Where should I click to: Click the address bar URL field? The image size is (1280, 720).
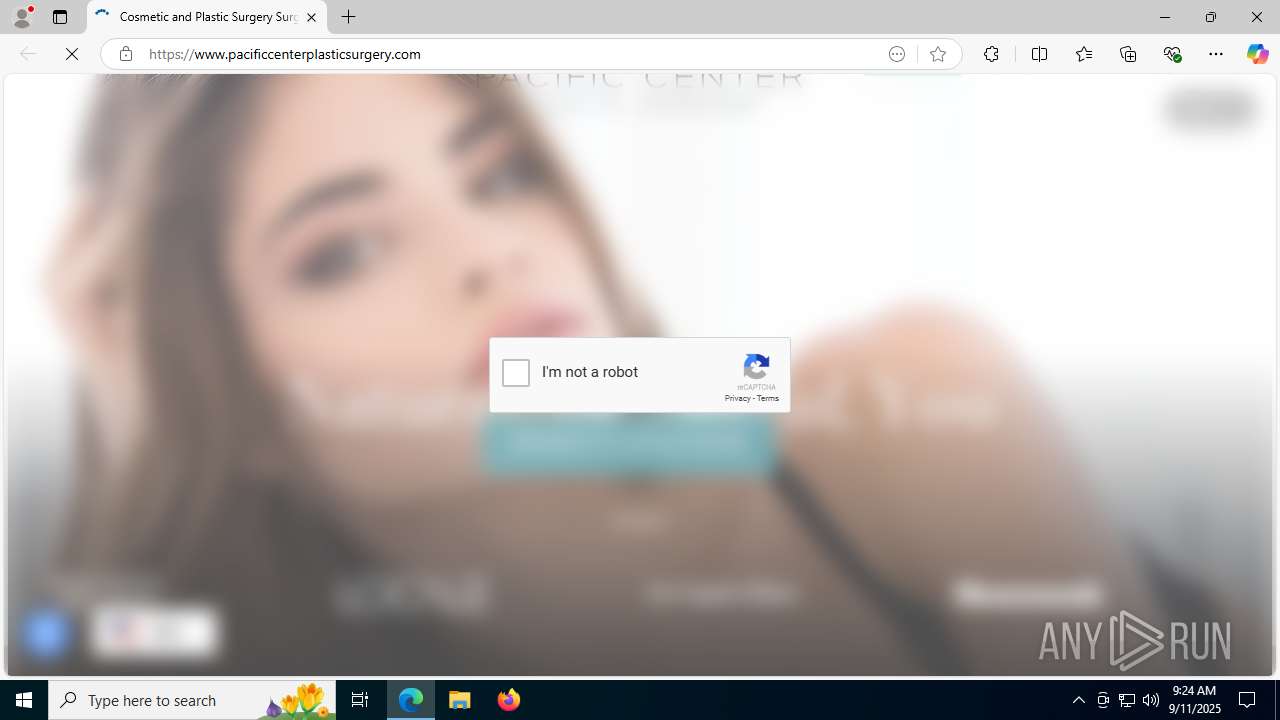click(x=510, y=54)
